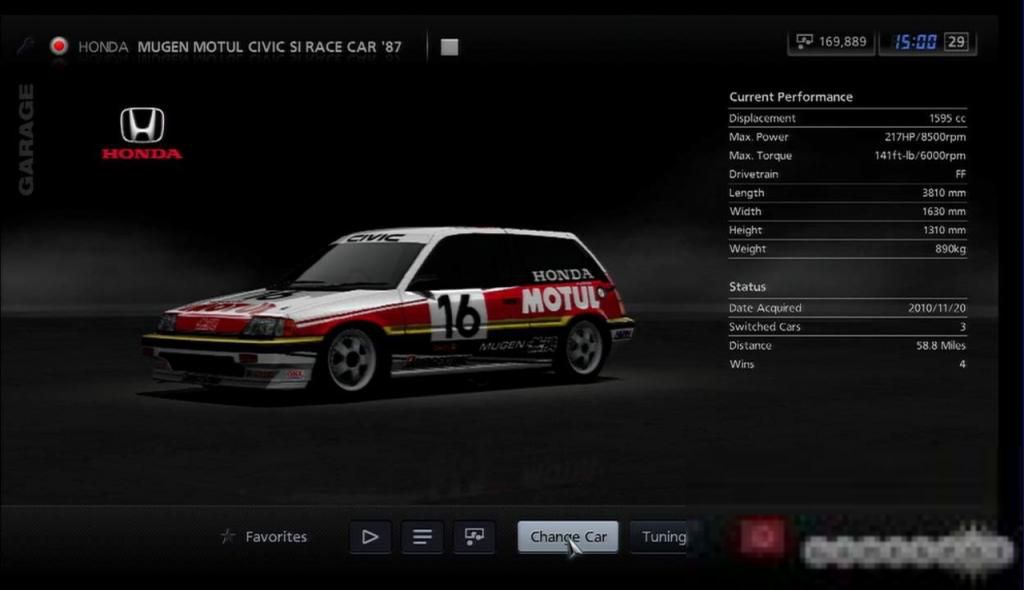Click the red dot car color indicator
The width and height of the screenshot is (1024, 590).
59,46
